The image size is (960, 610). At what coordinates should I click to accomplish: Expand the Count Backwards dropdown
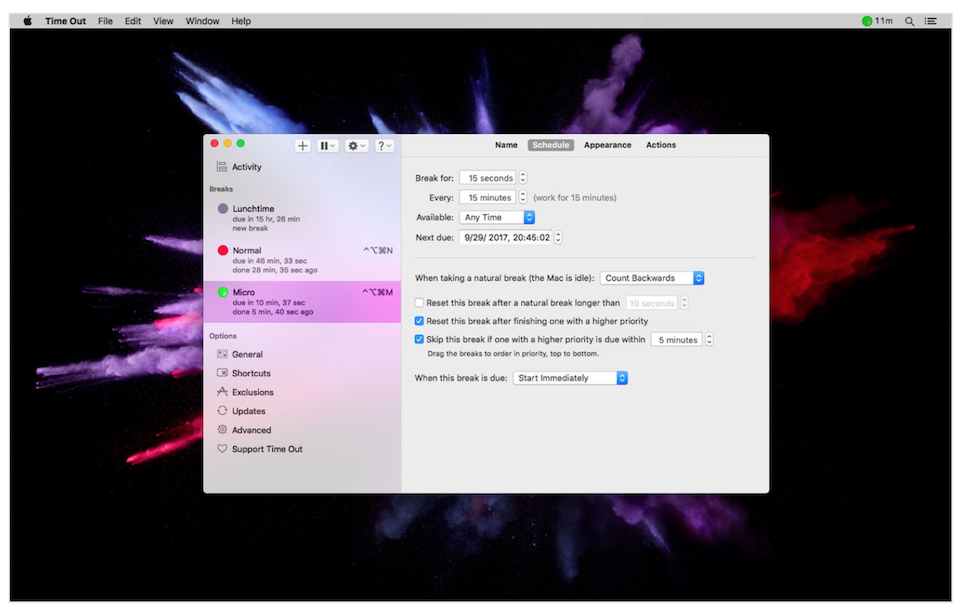pos(652,278)
